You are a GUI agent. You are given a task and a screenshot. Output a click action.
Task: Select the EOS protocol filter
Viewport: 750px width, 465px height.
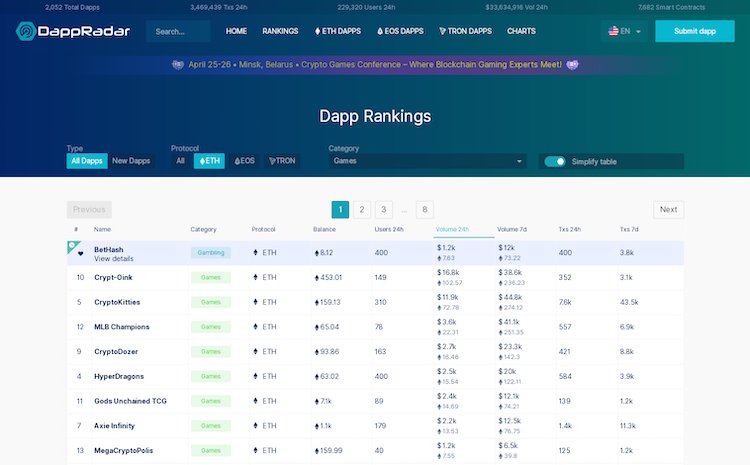pos(245,161)
